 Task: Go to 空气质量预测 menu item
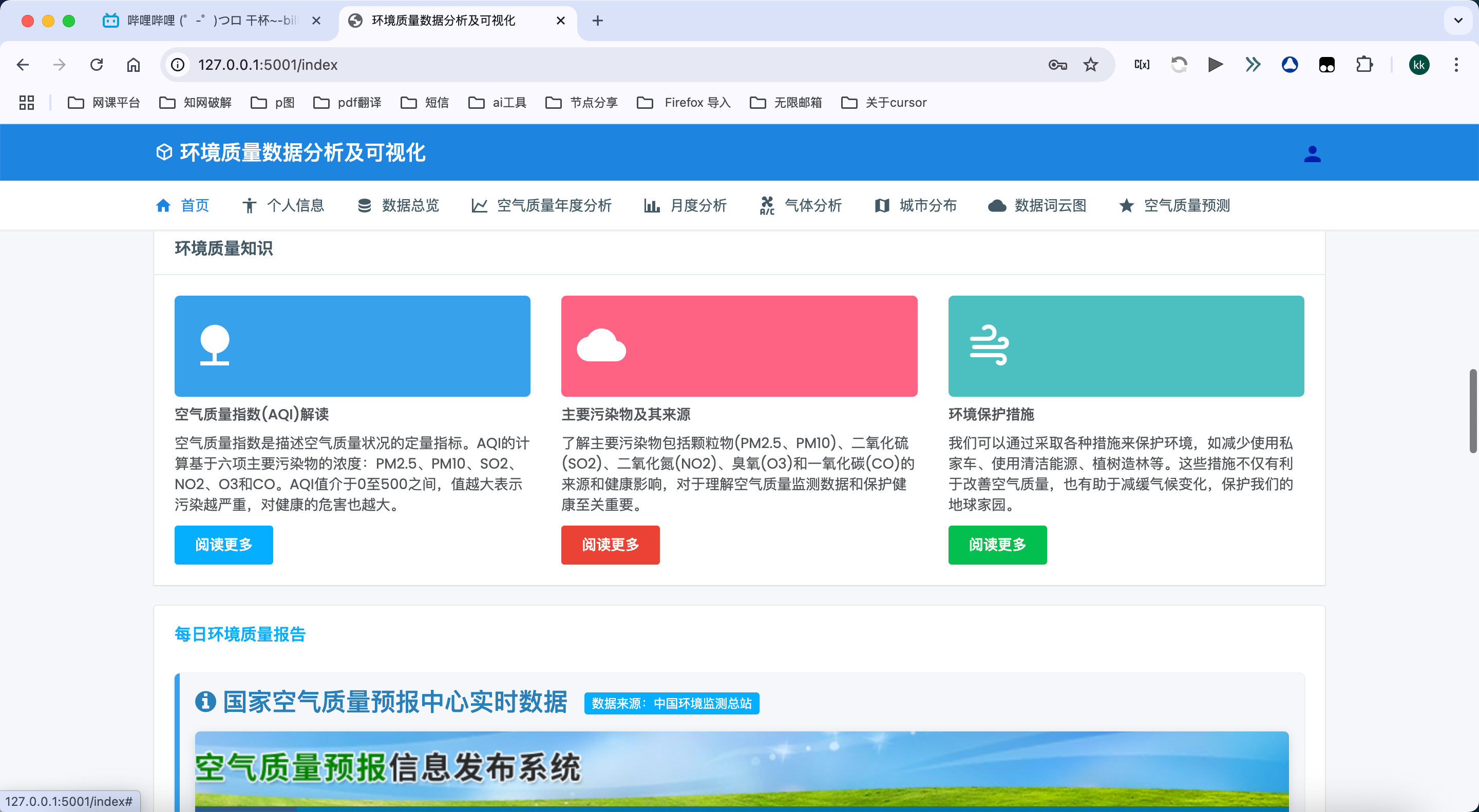[1174, 205]
